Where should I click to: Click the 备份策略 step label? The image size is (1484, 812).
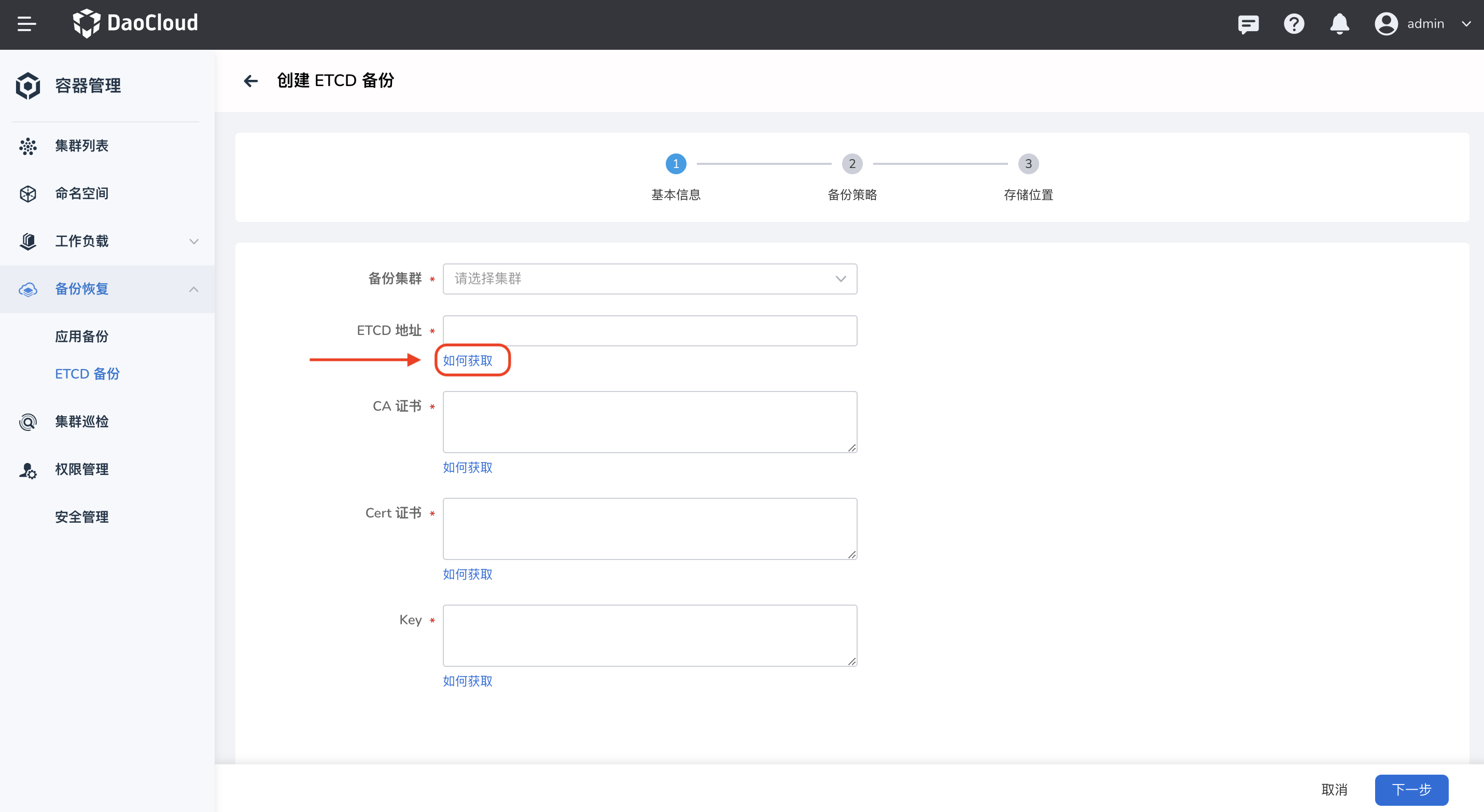coord(852,195)
